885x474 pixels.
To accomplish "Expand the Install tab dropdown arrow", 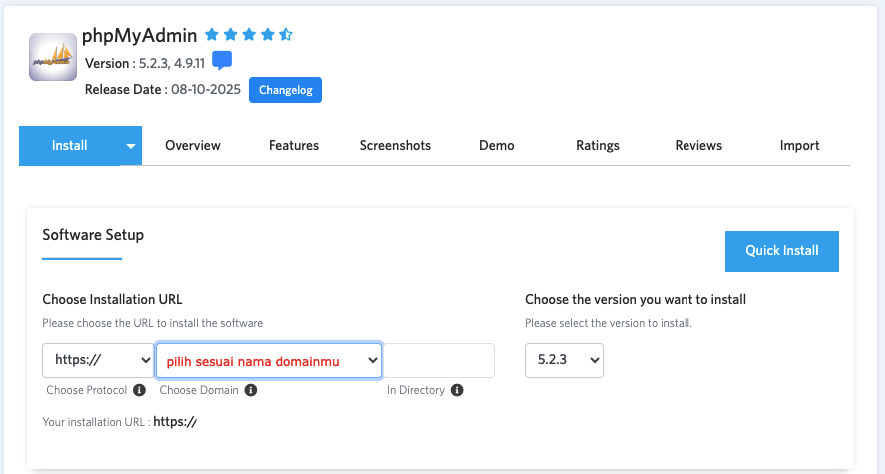I will (x=130, y=146).
